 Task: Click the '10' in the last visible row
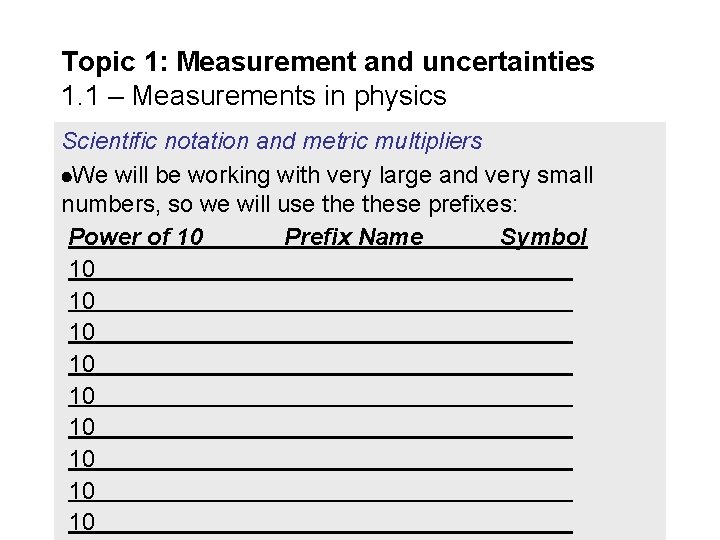(x=82, y=522)
